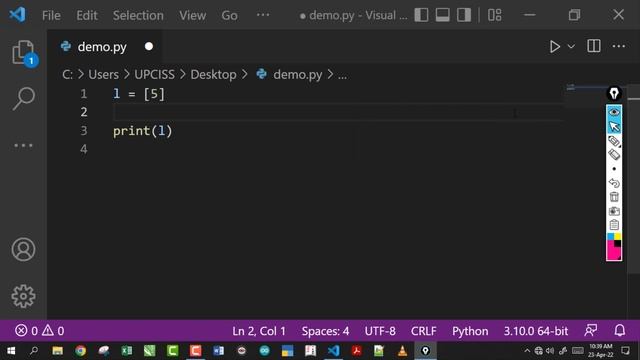Open the feedback icon in status bar
This screenshot has height=360, width=640.
[591, 330]
